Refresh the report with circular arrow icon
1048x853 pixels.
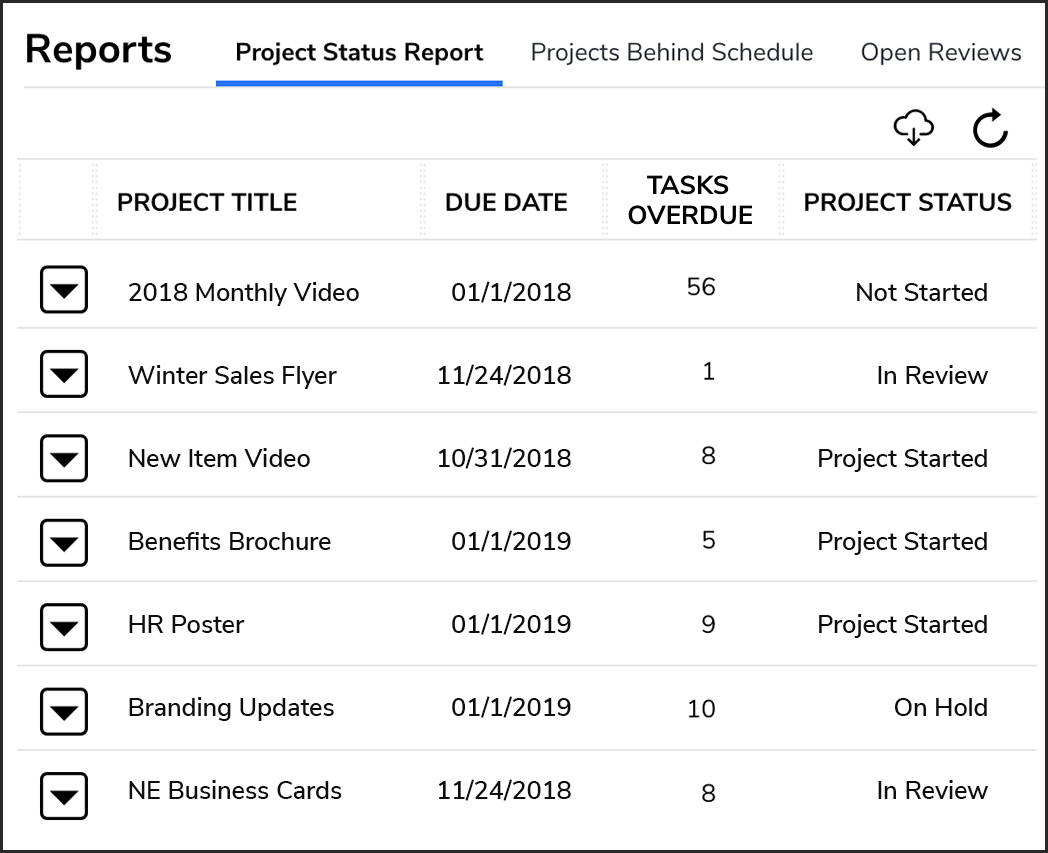990,128
